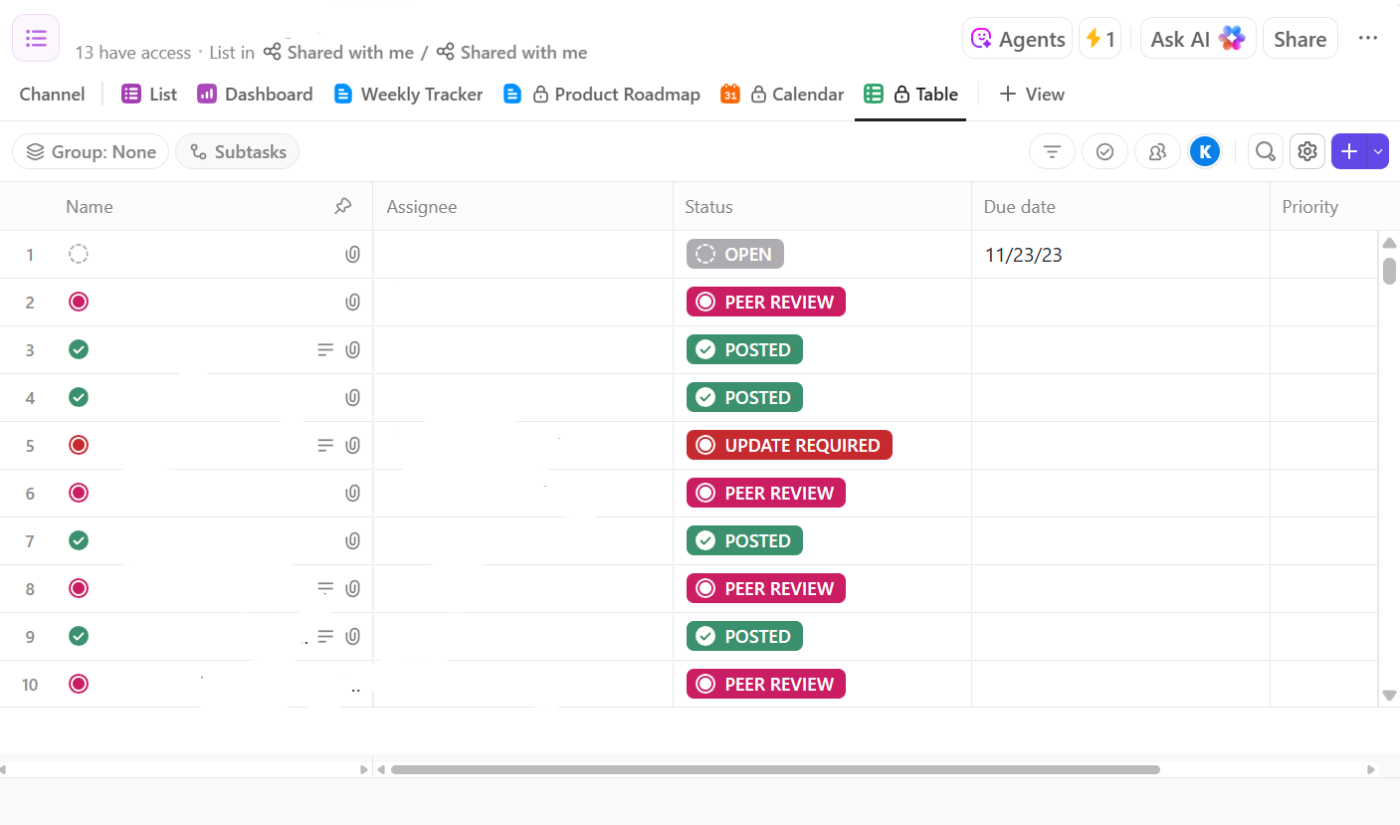The height and width of the screenshot is (825, 1400).
Task: Click row 2 status circle icon
Action: (78, 302)
